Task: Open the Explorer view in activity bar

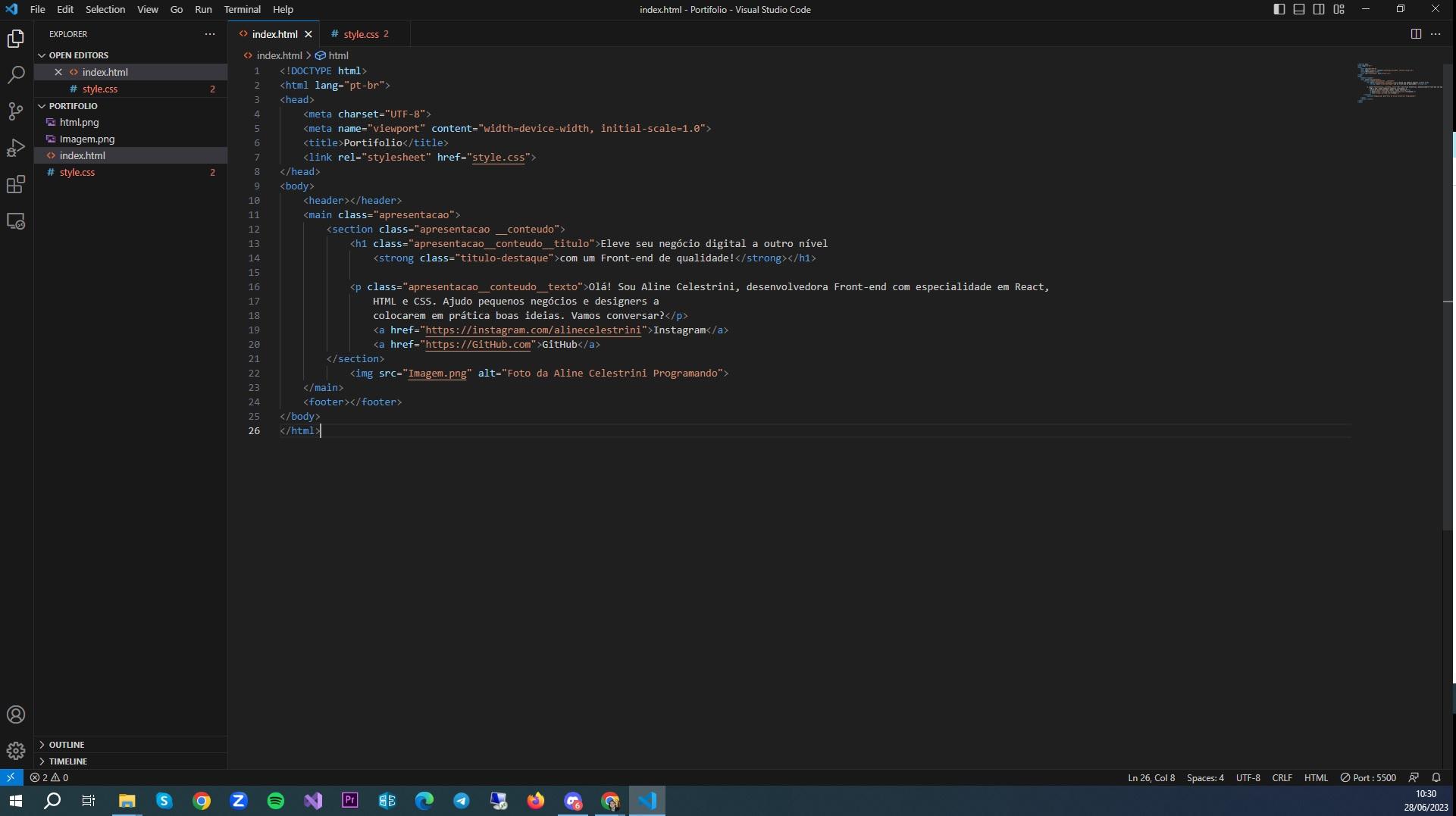Action: pyautogui.click(x=16, y=39)
